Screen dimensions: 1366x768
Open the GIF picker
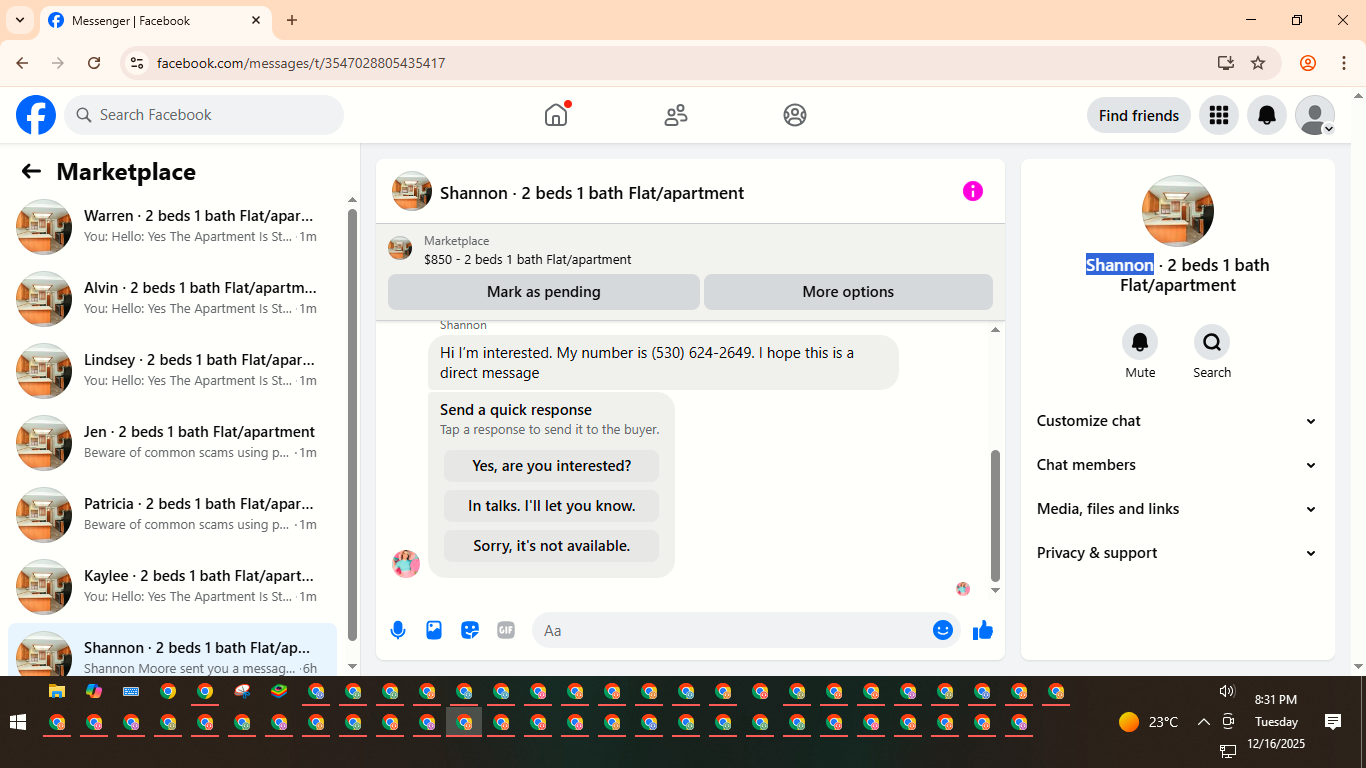(x=506, y=630)
